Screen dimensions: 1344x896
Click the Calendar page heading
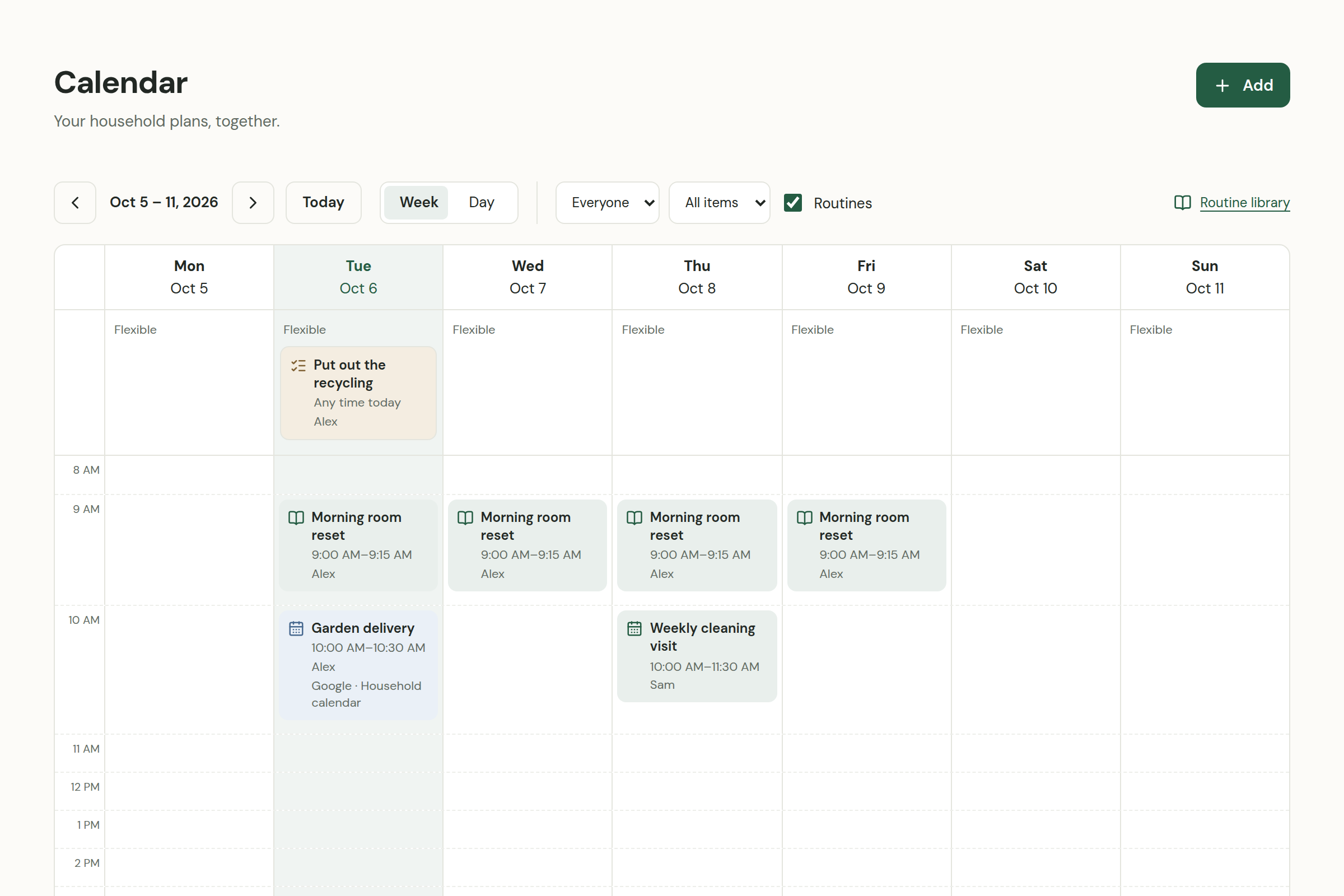(x=121, y=82)
